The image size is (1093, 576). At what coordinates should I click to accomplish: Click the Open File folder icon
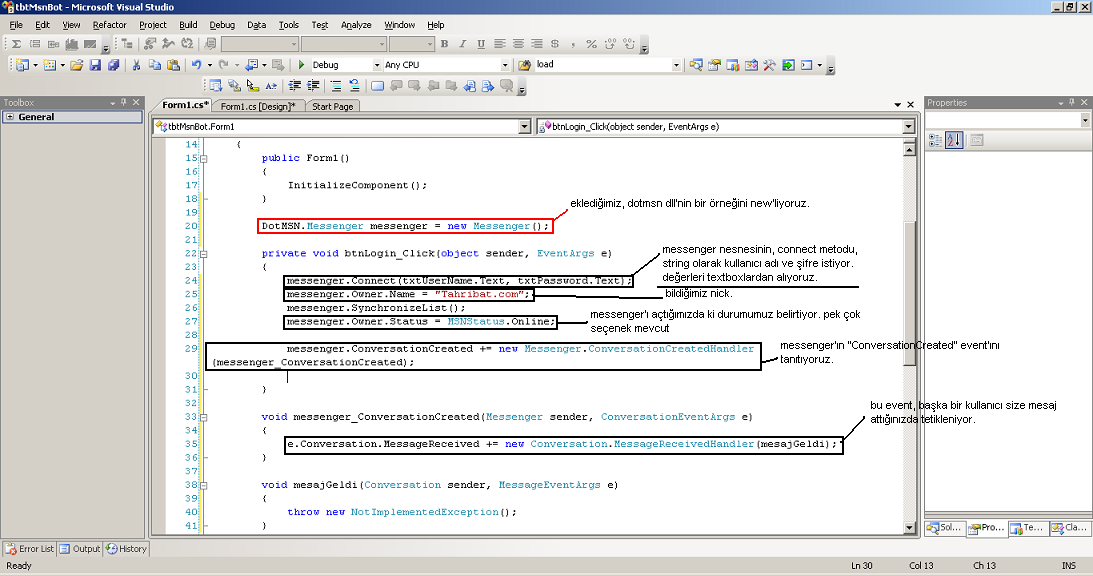click(77, 65)
